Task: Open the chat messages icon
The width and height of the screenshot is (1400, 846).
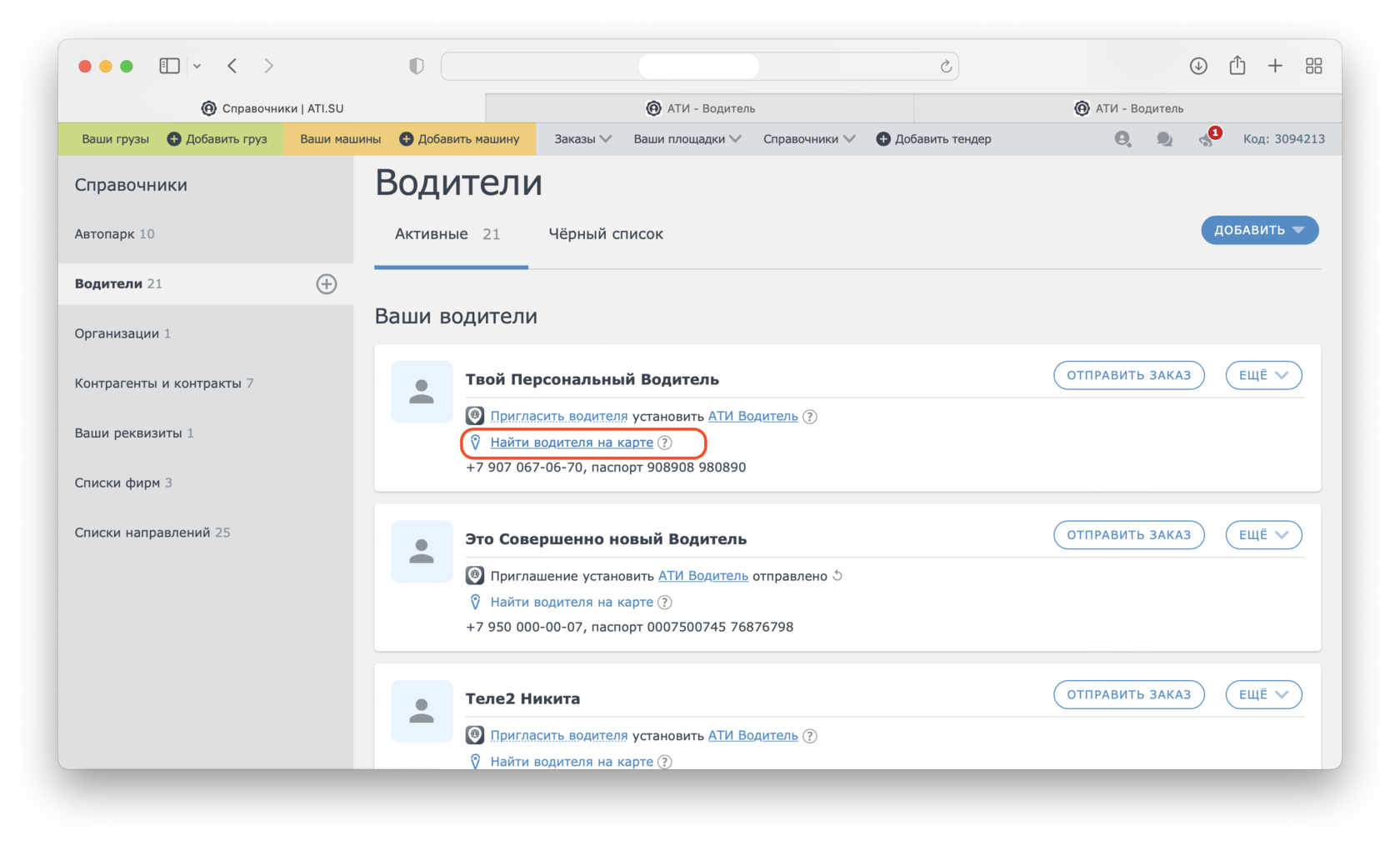Action: [1165, 139]
